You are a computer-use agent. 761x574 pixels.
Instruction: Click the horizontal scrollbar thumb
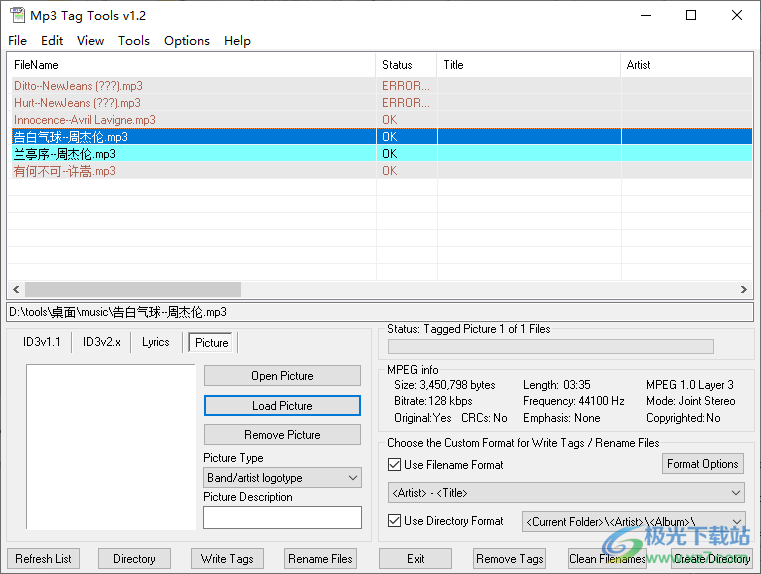coord(133,290)
